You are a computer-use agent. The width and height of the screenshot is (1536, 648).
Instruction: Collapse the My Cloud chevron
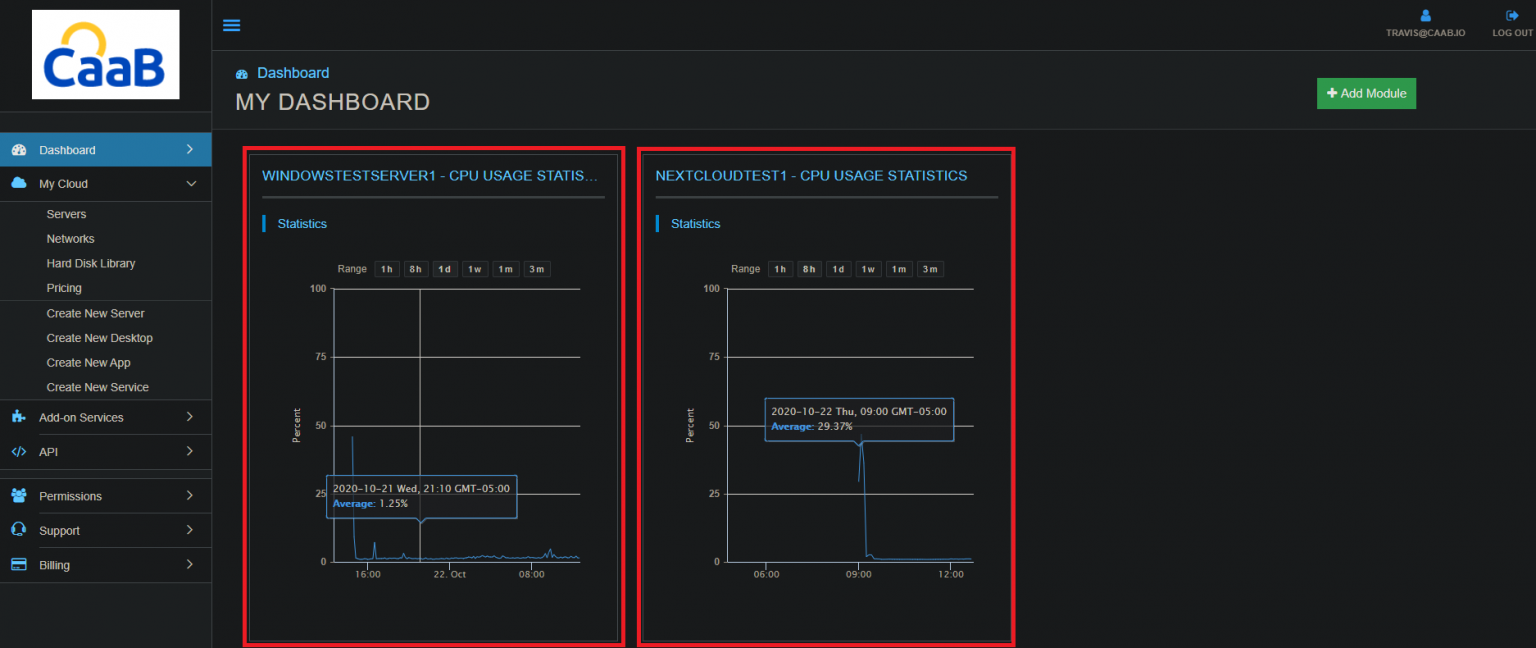click(191, 184)
